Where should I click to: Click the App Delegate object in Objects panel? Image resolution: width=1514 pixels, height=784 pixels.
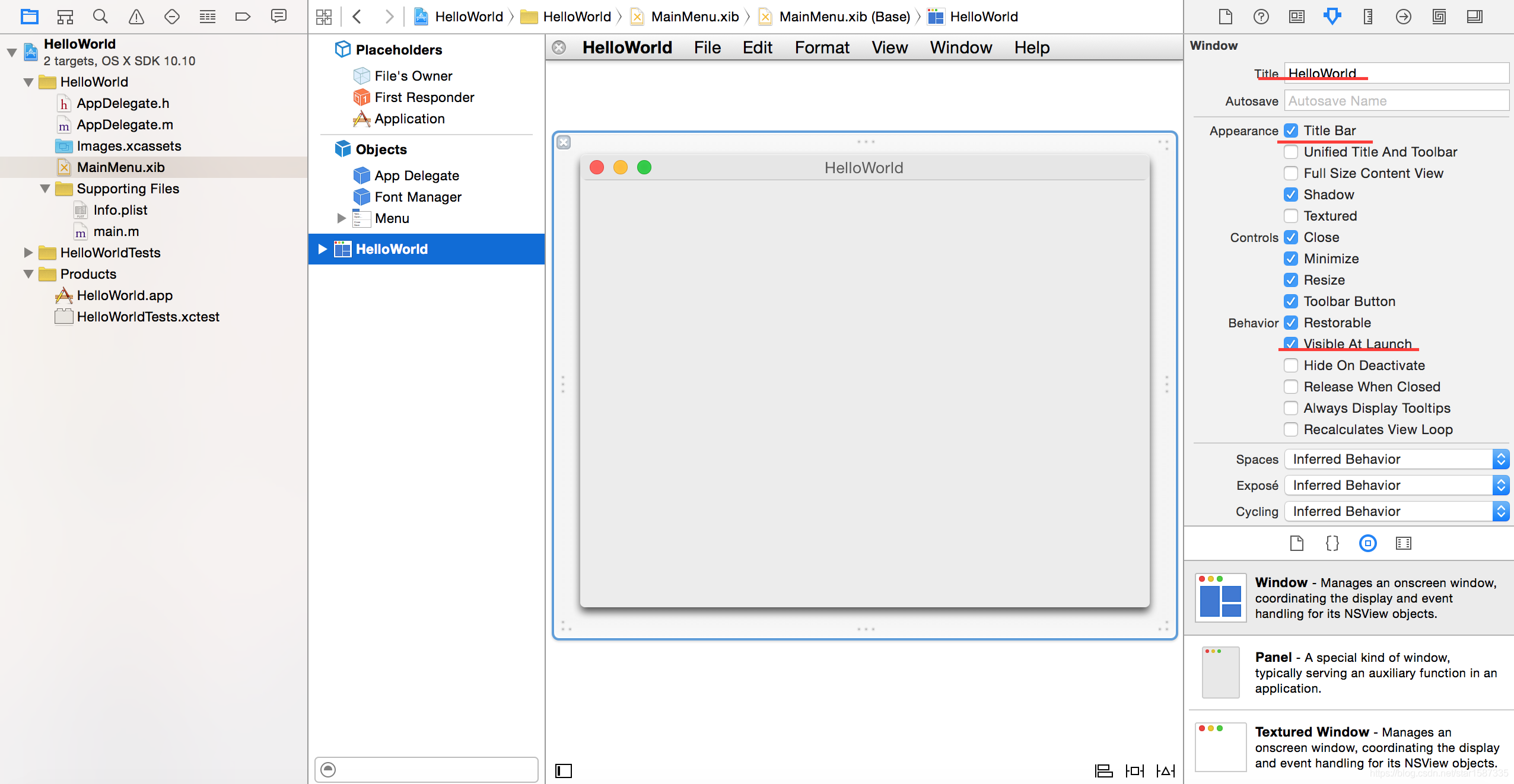point(416,175)
